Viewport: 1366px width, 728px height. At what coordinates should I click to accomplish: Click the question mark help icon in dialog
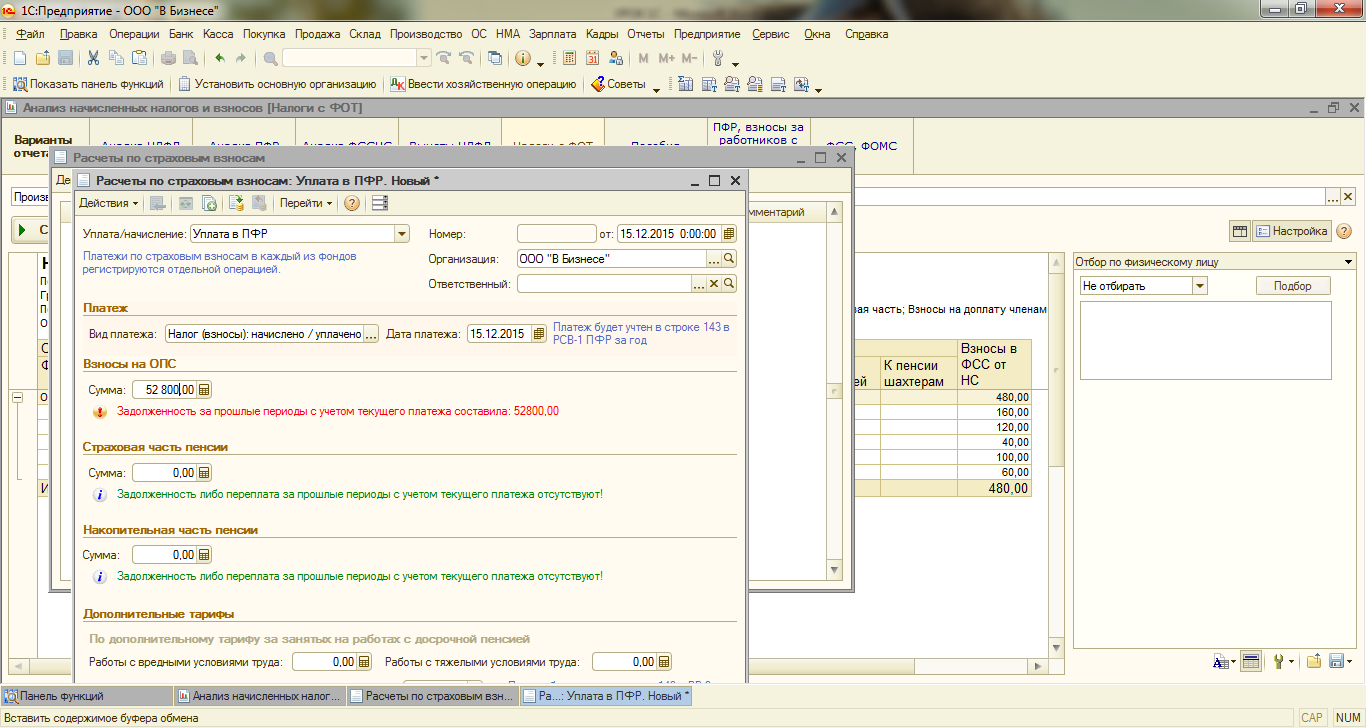[x=352, y=203]
